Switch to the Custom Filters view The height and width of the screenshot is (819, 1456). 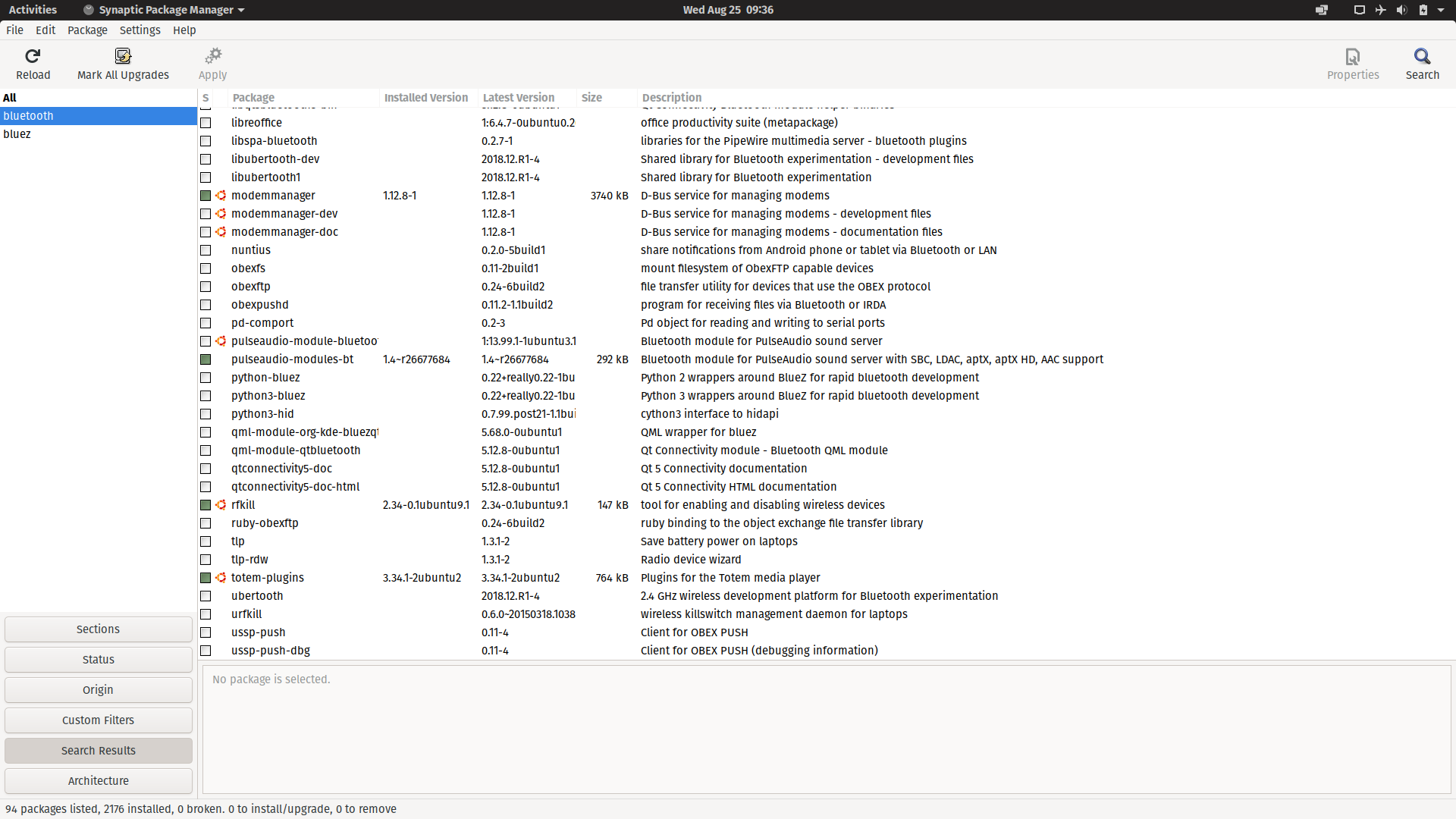(x=99, y=720)
